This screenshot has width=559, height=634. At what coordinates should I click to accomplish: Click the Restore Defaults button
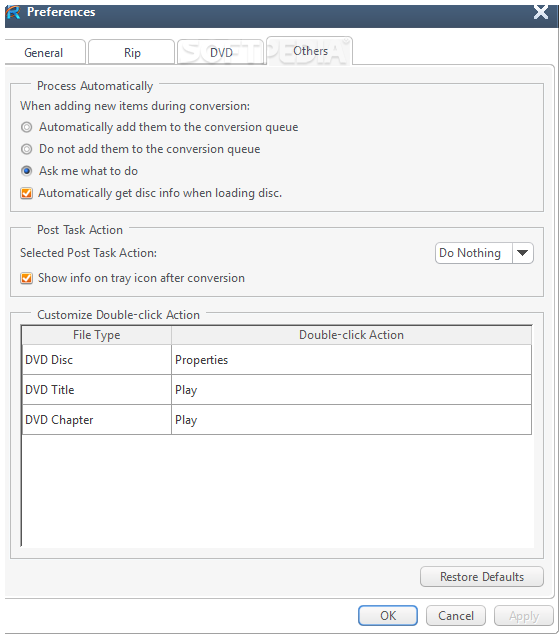coord(482,577)
